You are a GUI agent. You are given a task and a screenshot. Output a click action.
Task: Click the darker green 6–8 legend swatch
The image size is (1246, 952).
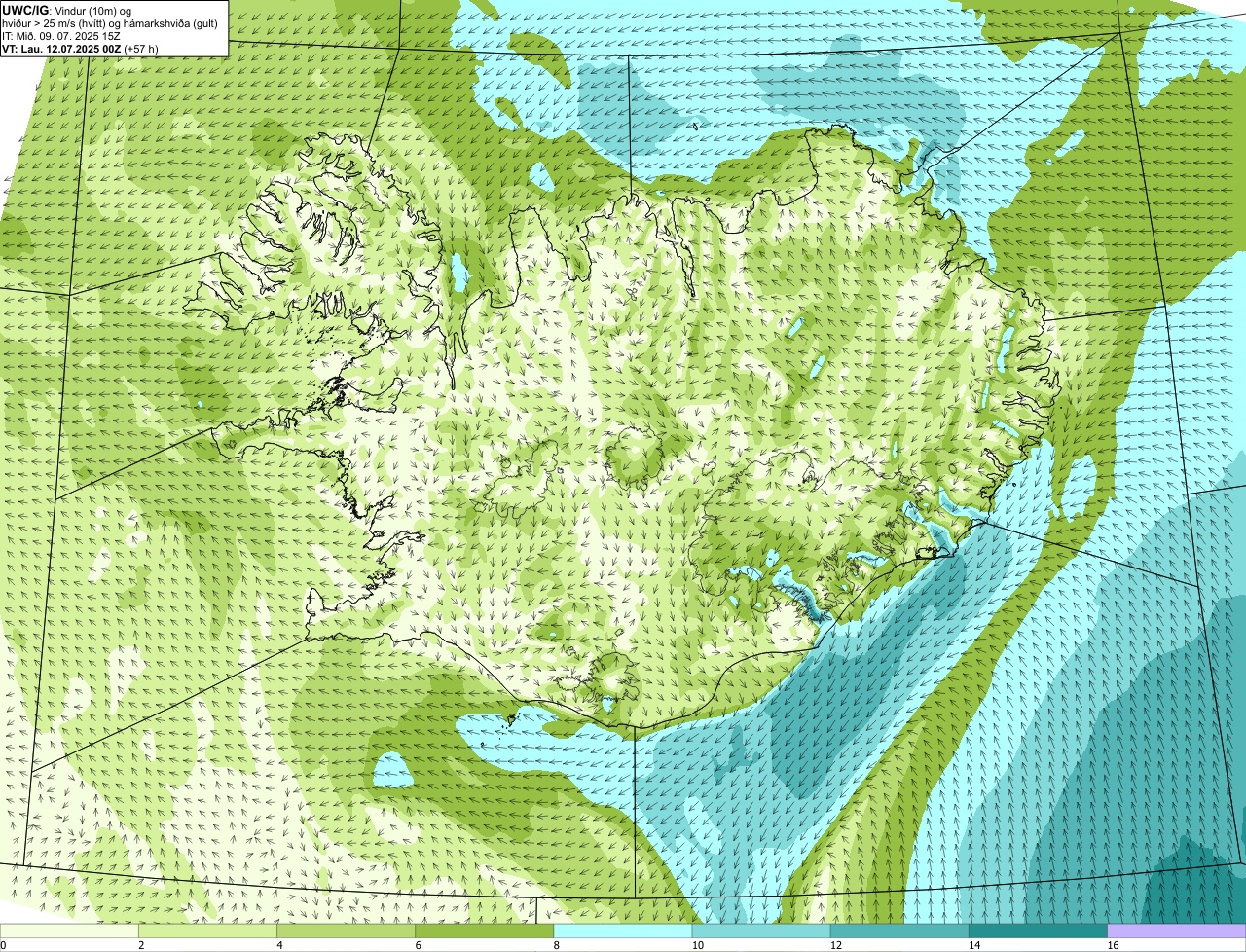pos(485,932)
